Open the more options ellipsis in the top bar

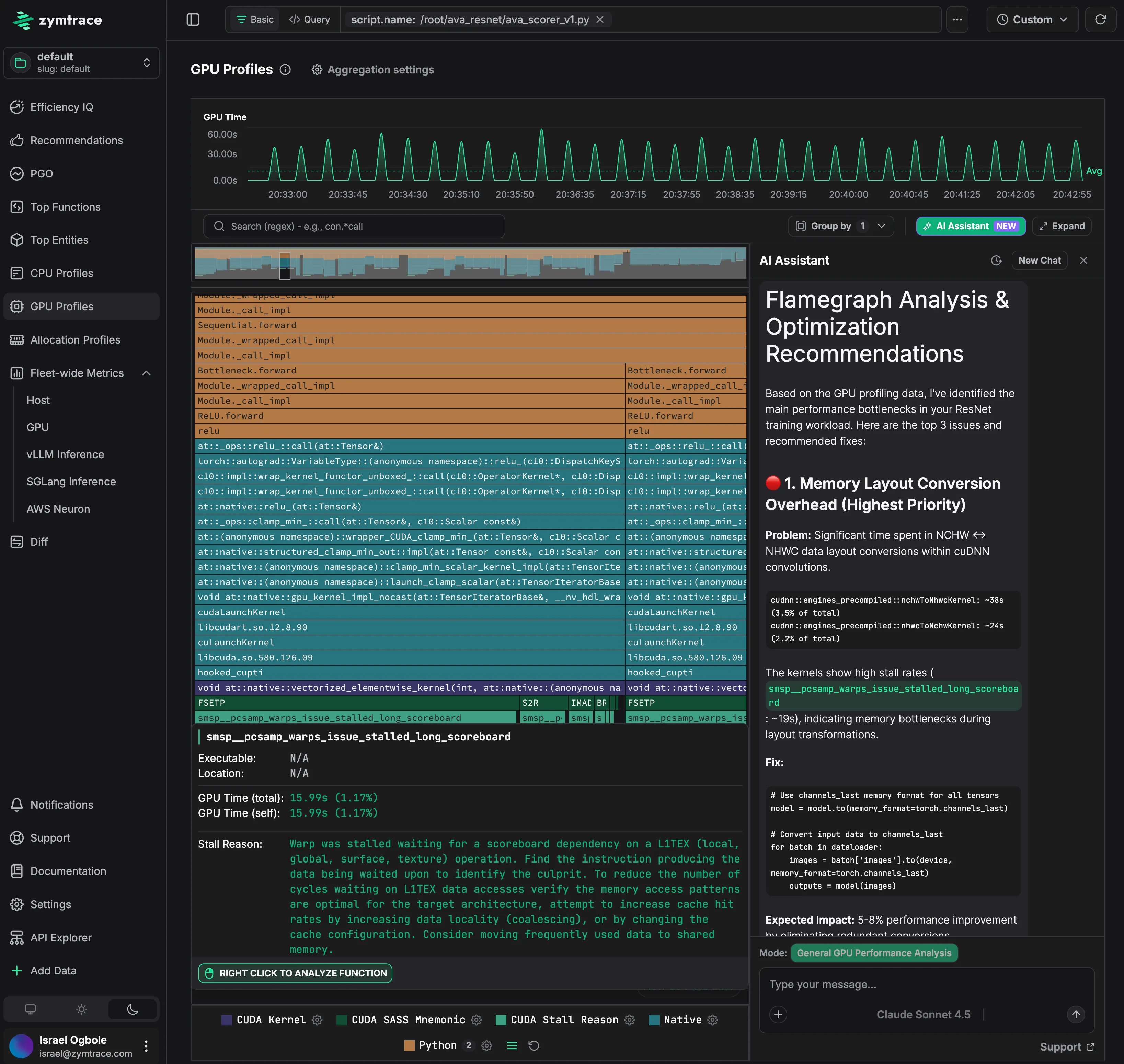(x=957, y=19)
